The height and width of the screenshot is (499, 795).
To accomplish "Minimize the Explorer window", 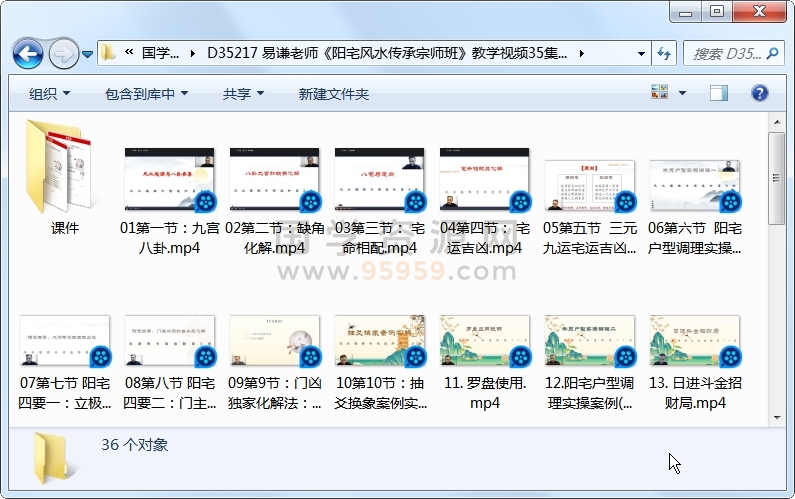I will 685,12.
